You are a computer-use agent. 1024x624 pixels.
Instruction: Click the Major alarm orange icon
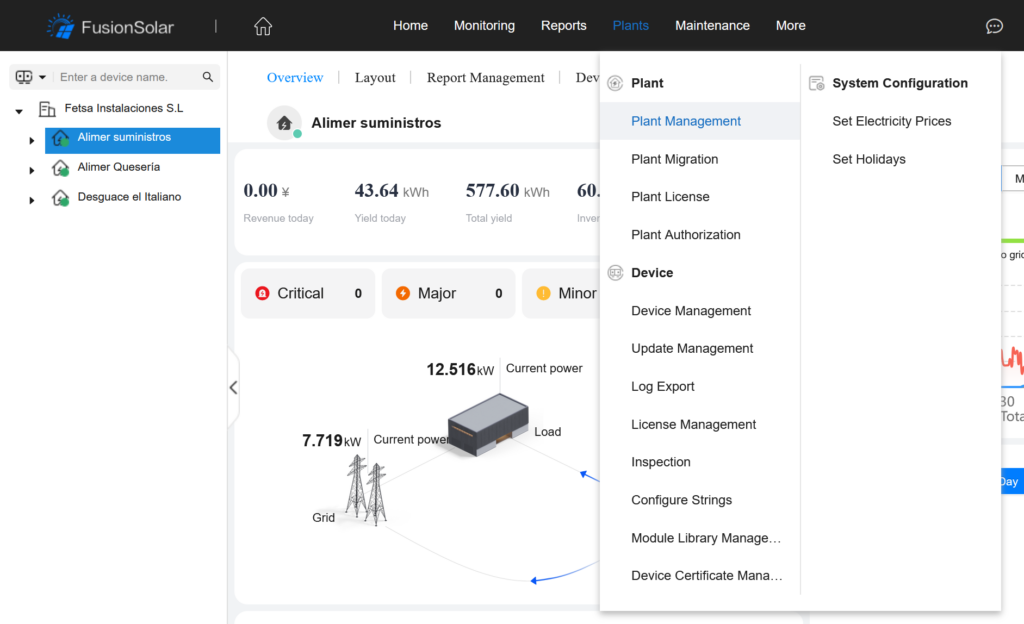[x=403, y=293]
